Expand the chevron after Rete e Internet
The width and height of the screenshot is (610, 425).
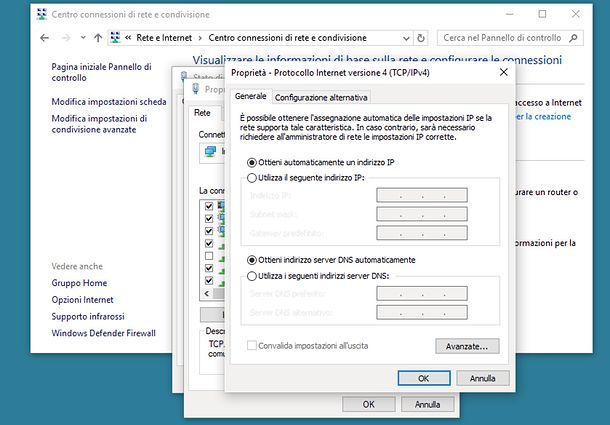(200, 38)
